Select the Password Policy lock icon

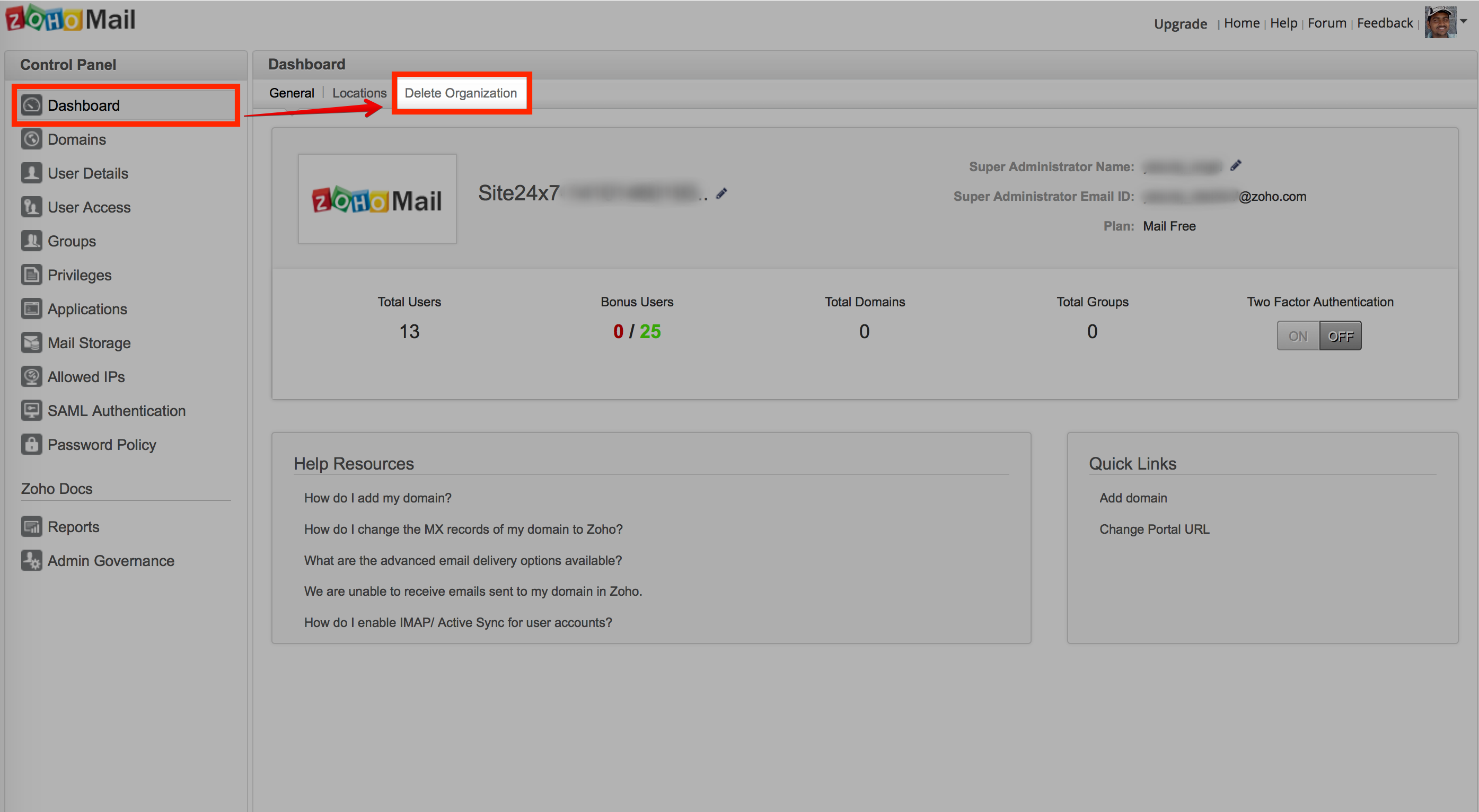(x=32, y=445)
